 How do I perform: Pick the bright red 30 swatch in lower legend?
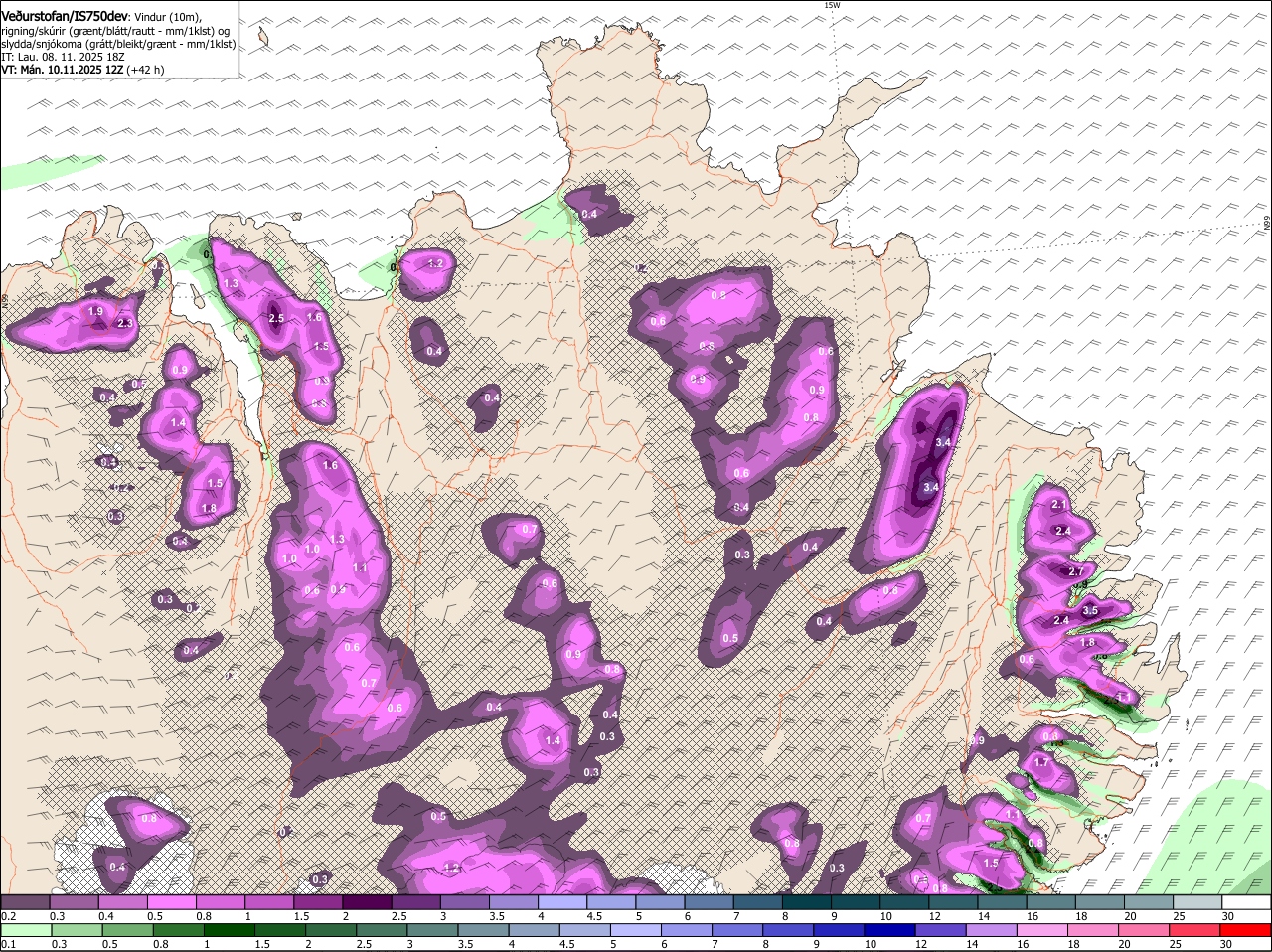pos(1246,931)
